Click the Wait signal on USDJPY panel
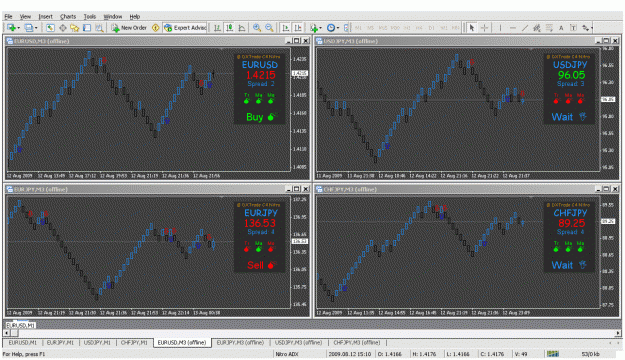 click(568, 117)
